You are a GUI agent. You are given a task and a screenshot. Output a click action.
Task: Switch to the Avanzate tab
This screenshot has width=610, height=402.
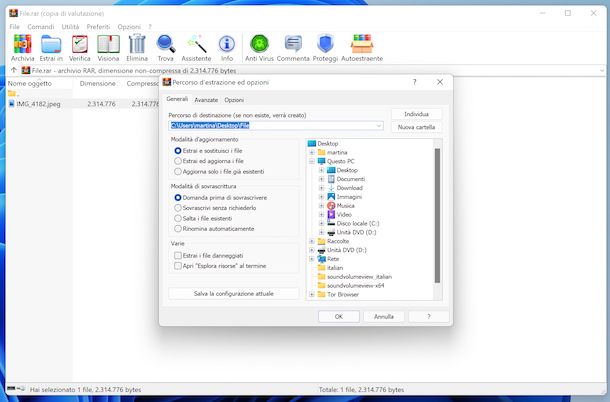tap(206, 100)
